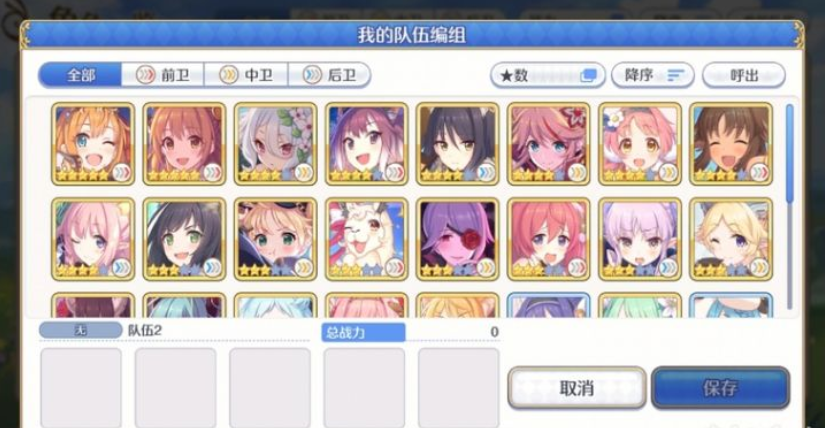The image size is (825, 428).
Task: Click the first empty team slot
Action: [x=81, y=387]
